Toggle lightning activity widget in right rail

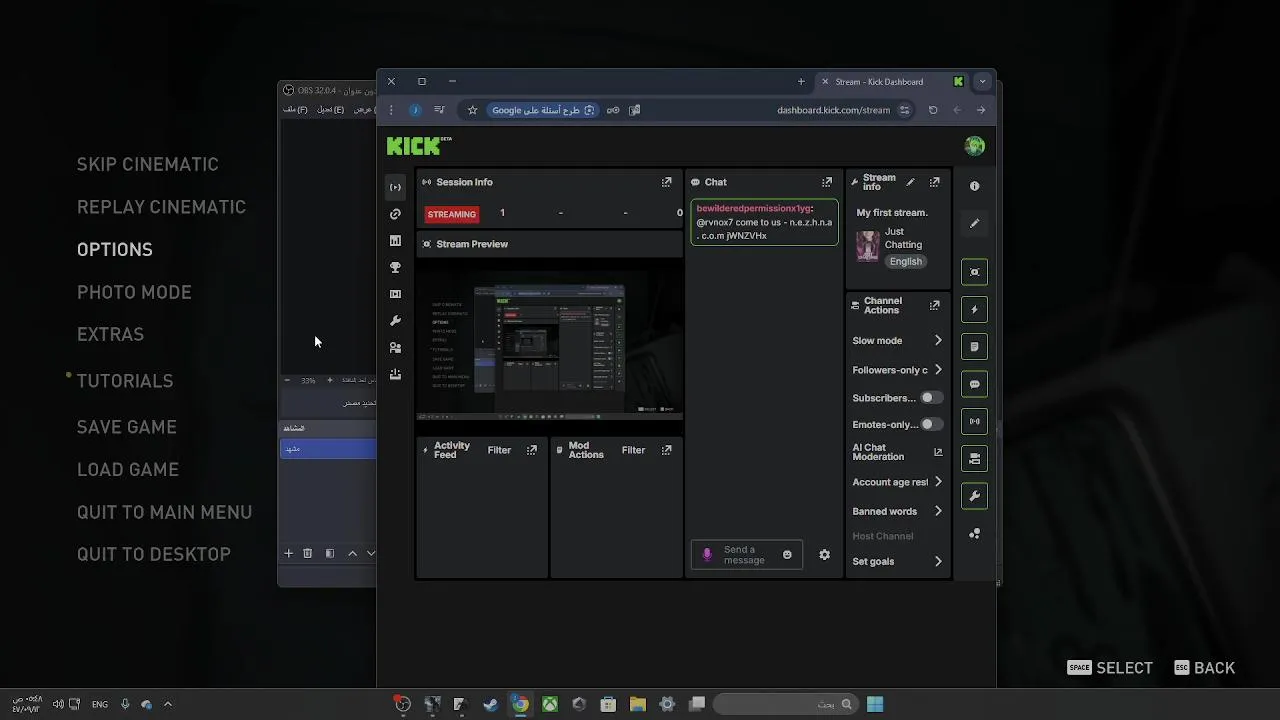(974, 310)
